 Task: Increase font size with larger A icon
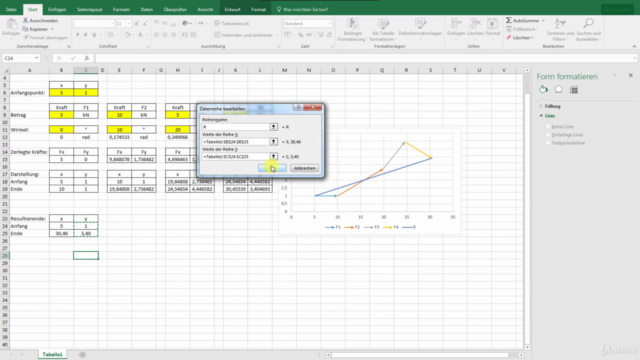coord(137,24)
